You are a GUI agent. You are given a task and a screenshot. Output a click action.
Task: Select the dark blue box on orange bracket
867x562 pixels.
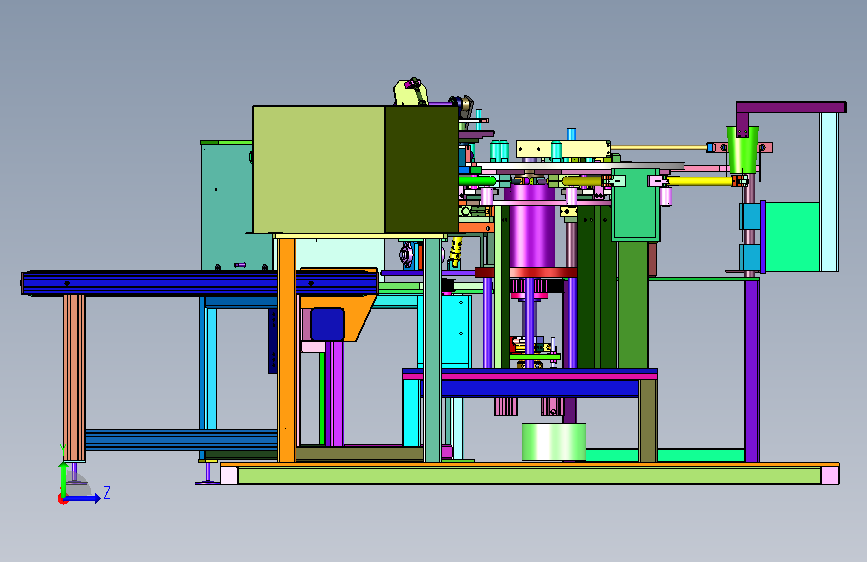327,324
